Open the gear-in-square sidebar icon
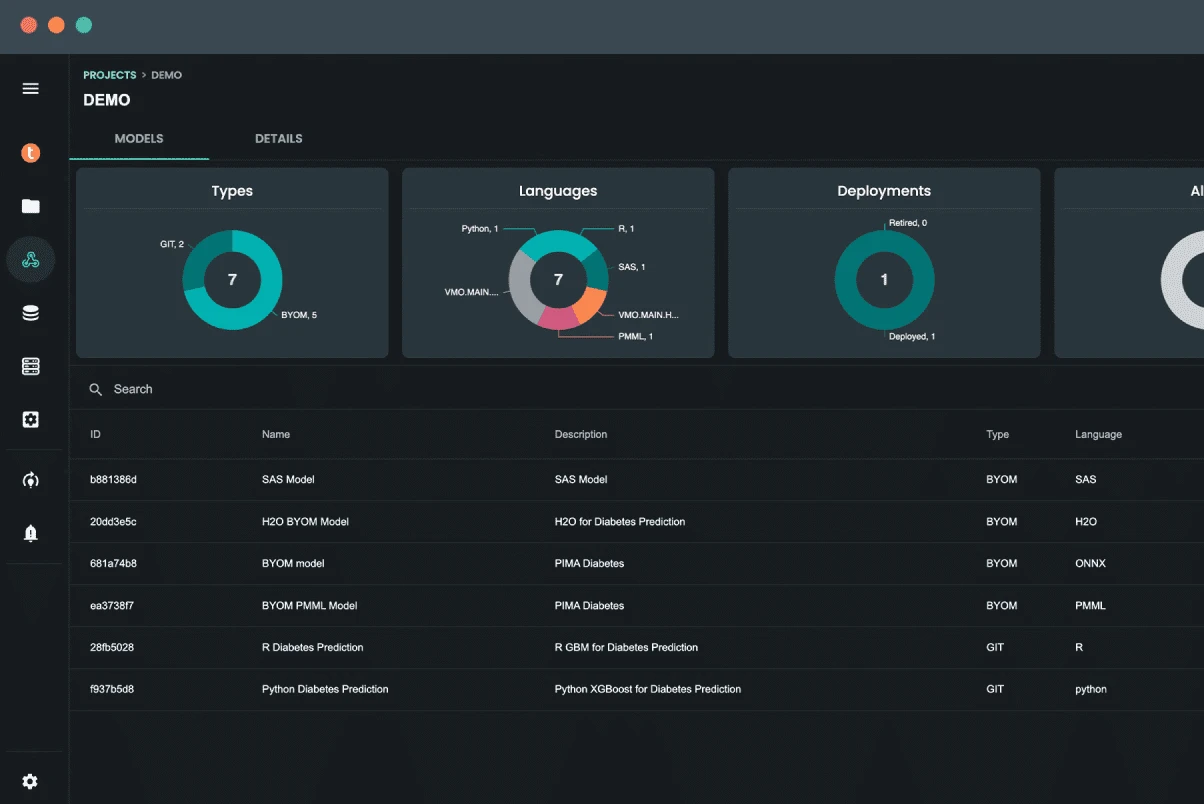The width and height of the screenshot is (1204, 804). coord(31,420)
